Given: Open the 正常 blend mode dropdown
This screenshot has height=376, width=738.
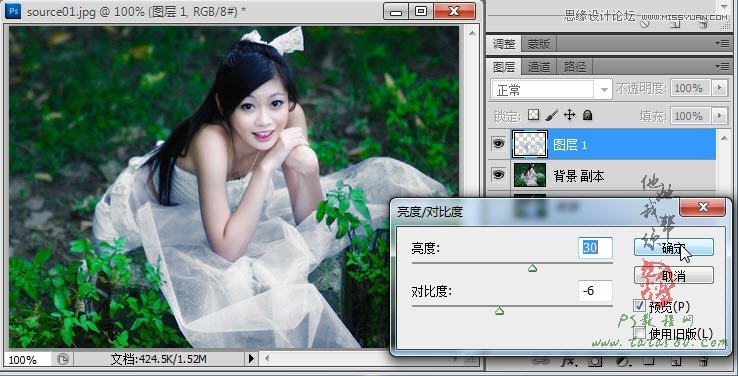Looking at the screenshot, I should [552, 89].
